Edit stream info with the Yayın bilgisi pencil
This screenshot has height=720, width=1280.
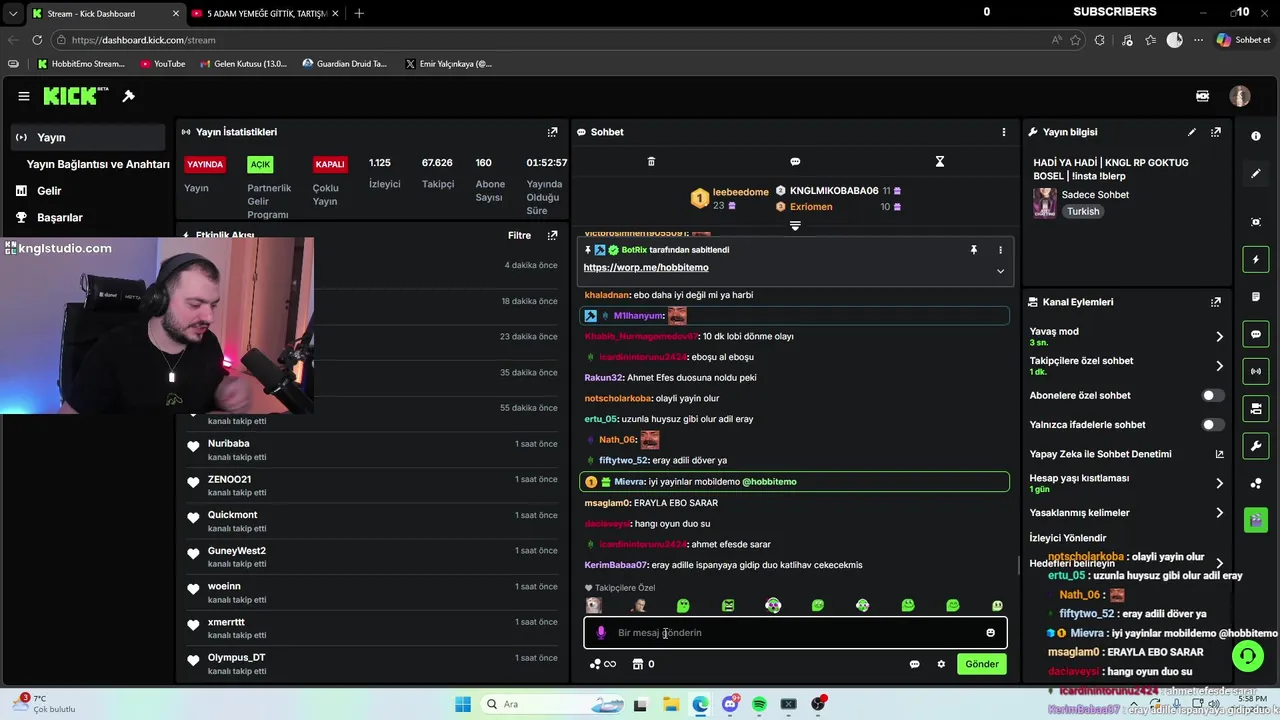[x=1191, y=132]
